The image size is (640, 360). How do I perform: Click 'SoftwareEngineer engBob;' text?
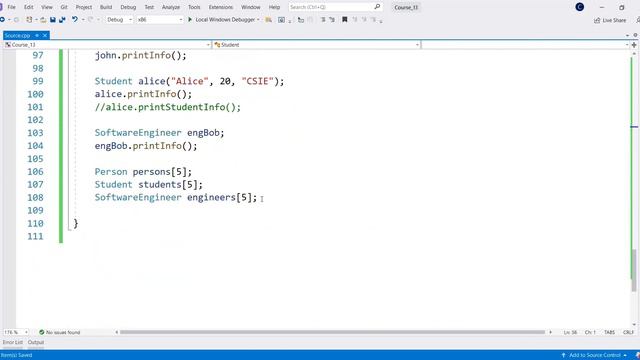click(x=160, y=133)
